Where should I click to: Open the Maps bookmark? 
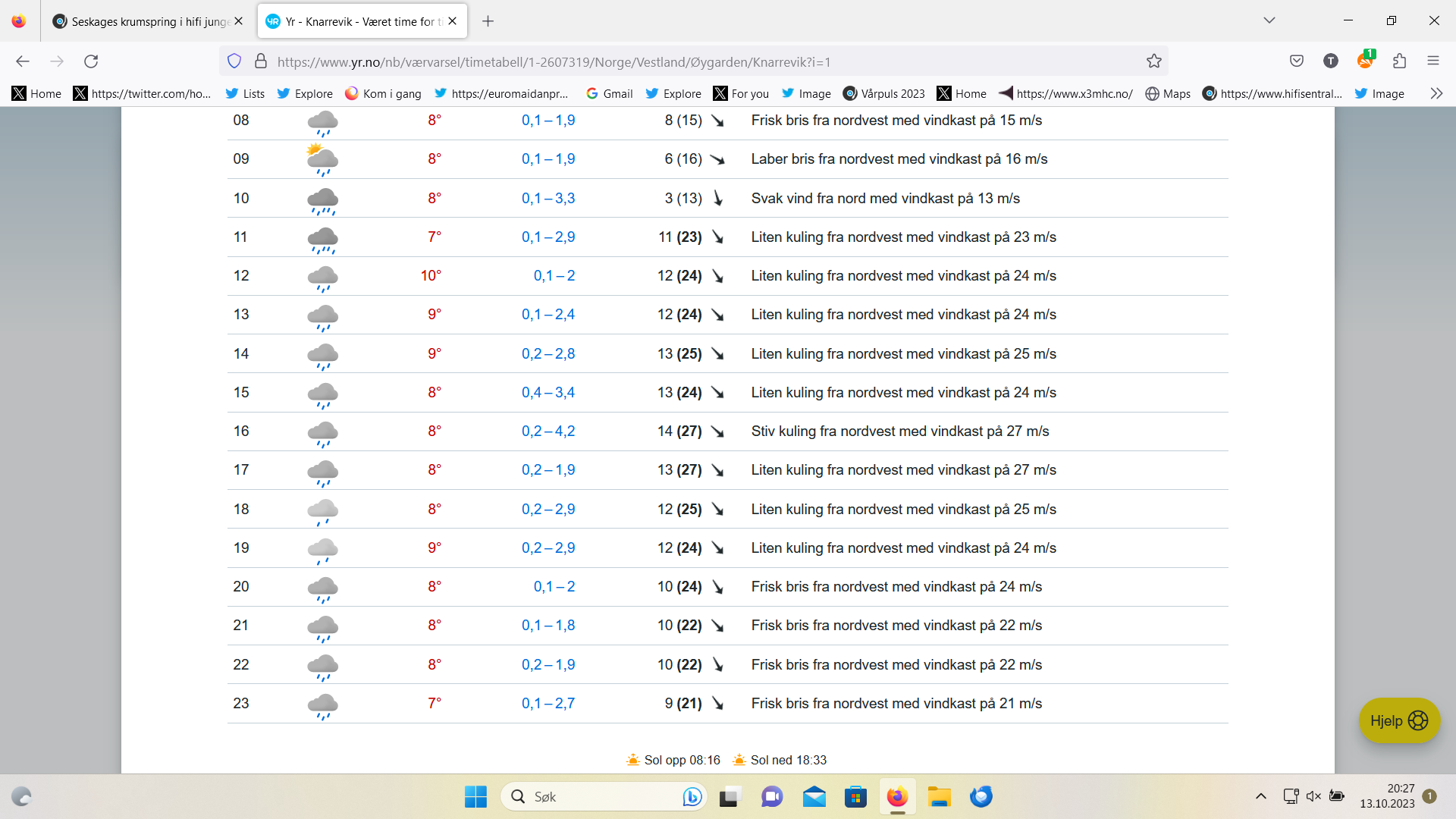click(1168, 93)
